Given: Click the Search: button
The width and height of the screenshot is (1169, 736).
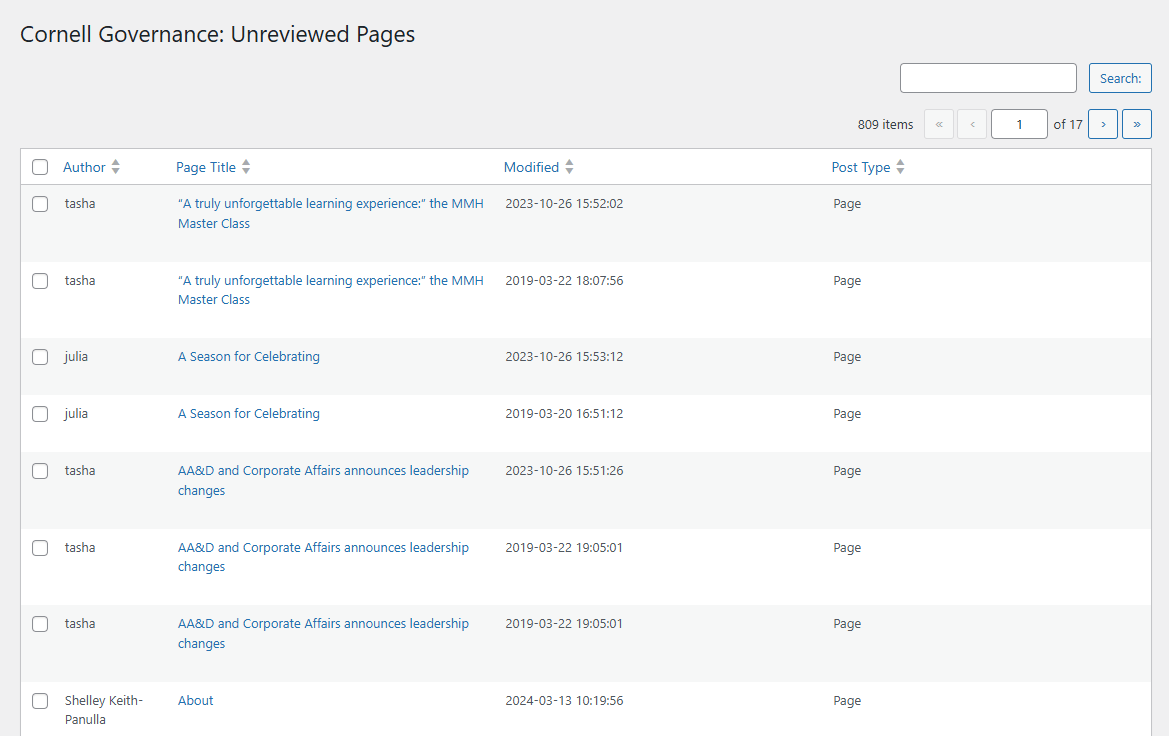Looking at the screenshot, I should (1120, 78).
